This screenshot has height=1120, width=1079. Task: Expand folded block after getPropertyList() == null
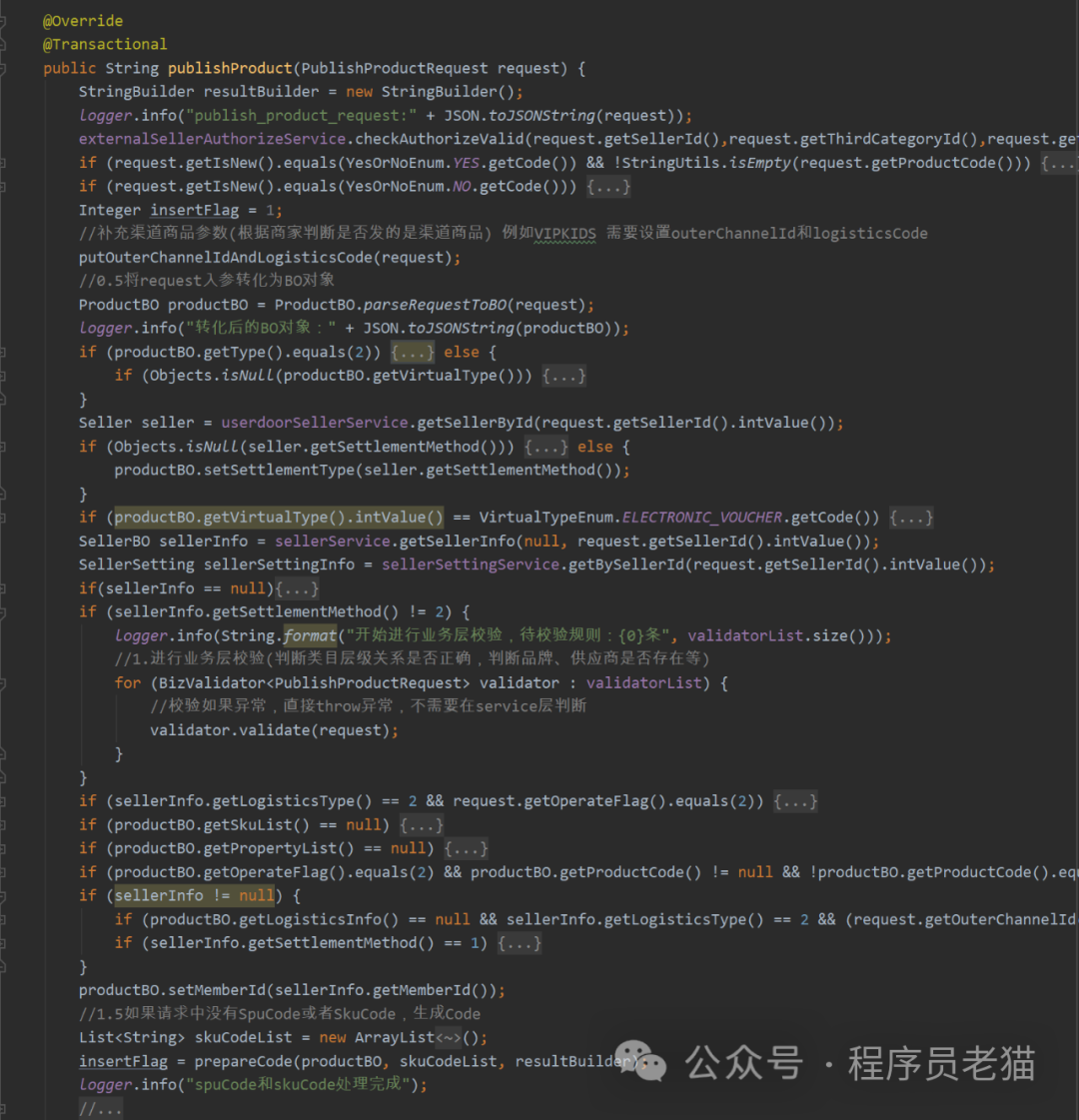(x=466, y=849)
